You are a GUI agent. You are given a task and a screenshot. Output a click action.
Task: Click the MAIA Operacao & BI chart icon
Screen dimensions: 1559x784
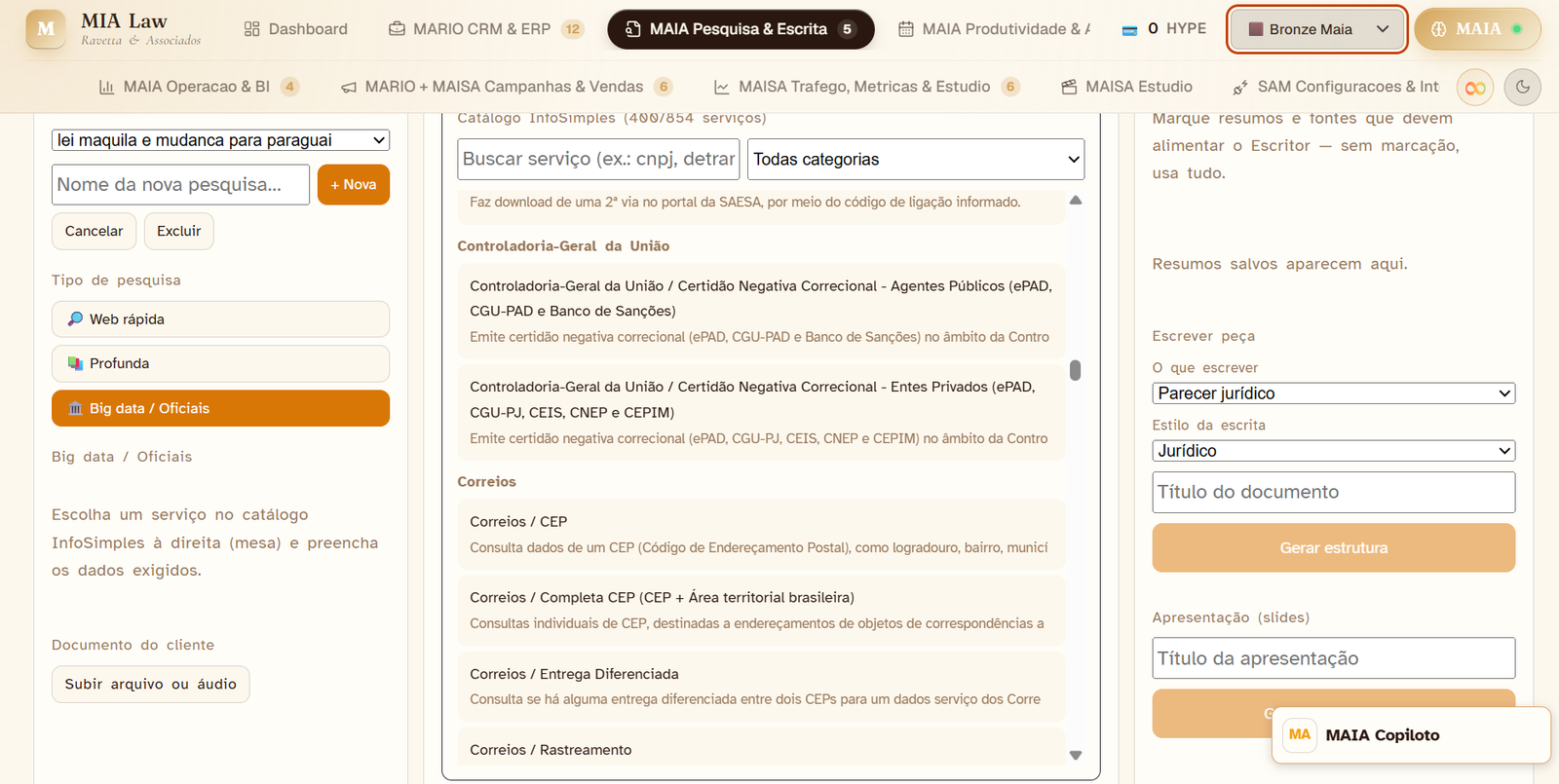point(106,87)
